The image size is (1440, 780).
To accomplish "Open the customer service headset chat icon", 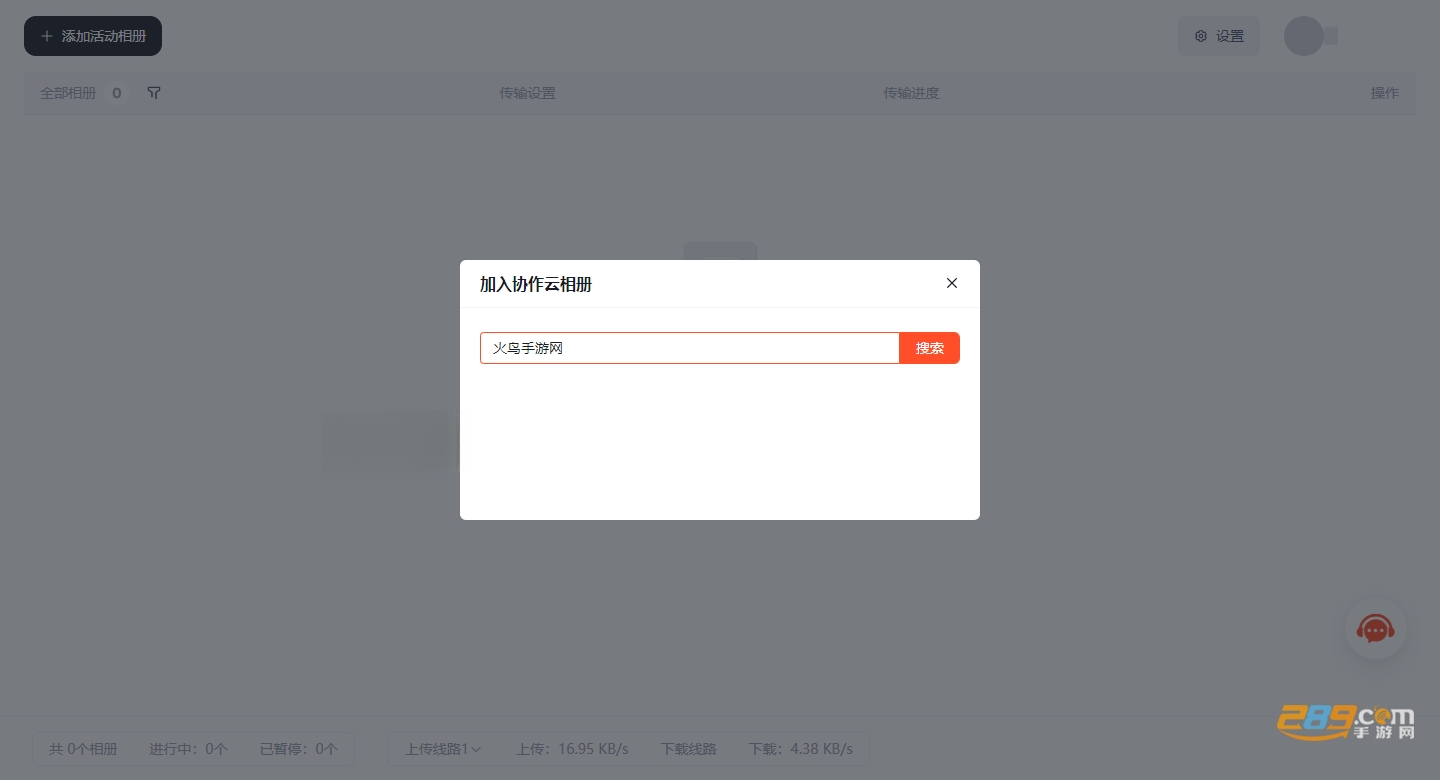I will [1376, 629].
